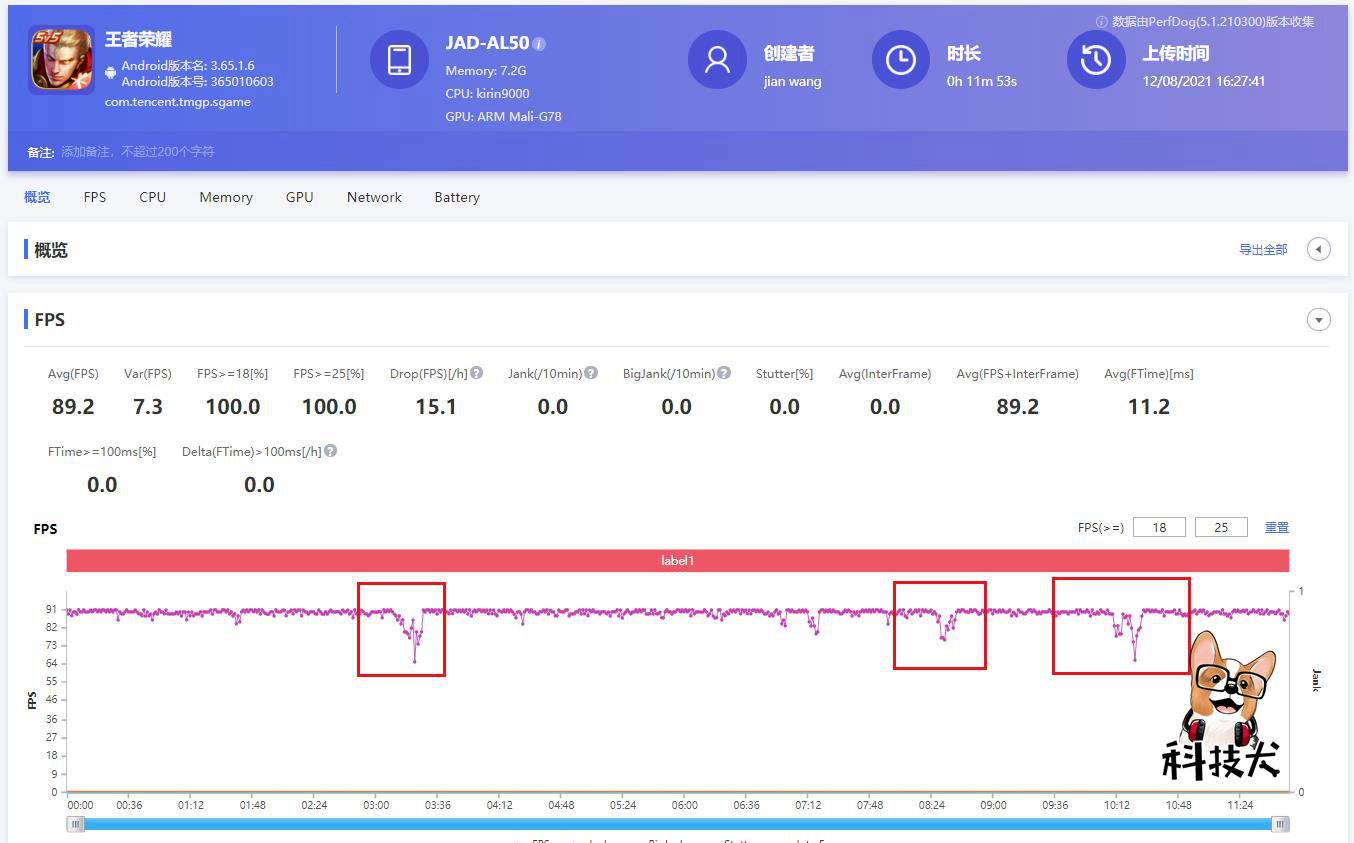Open the BigJank(/10min) help tooltip icon
This screenshot has width=1354, height=843.
(724, 373)
